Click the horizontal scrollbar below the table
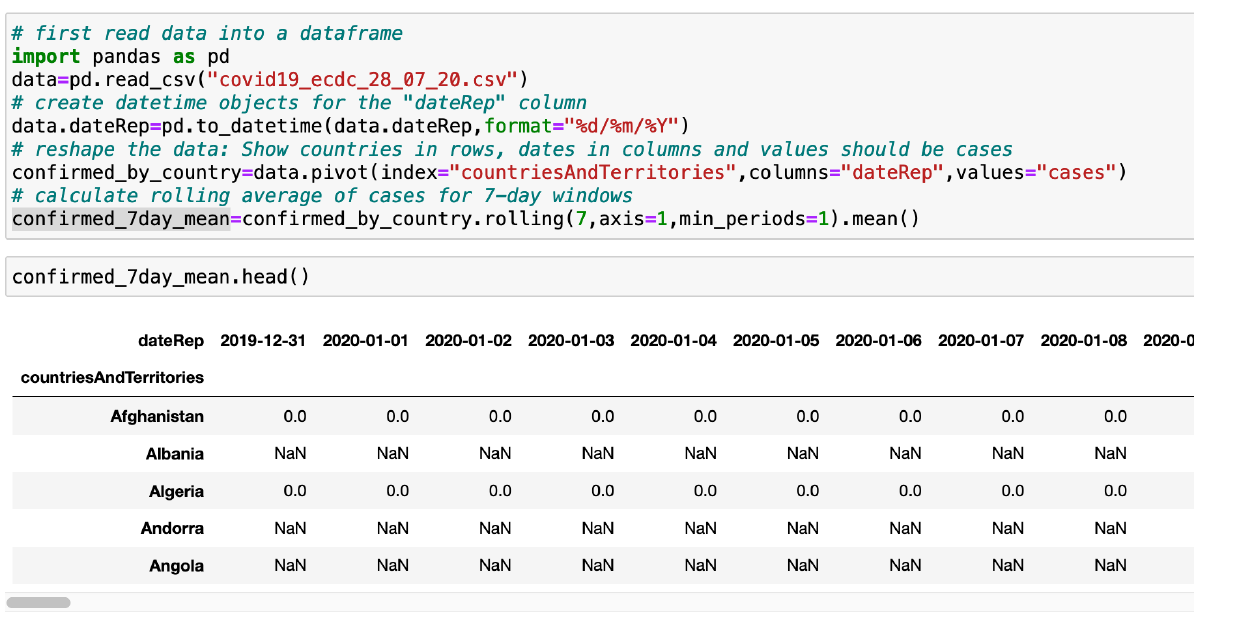This screenshot has height=620, width=1233. point(38,602)
